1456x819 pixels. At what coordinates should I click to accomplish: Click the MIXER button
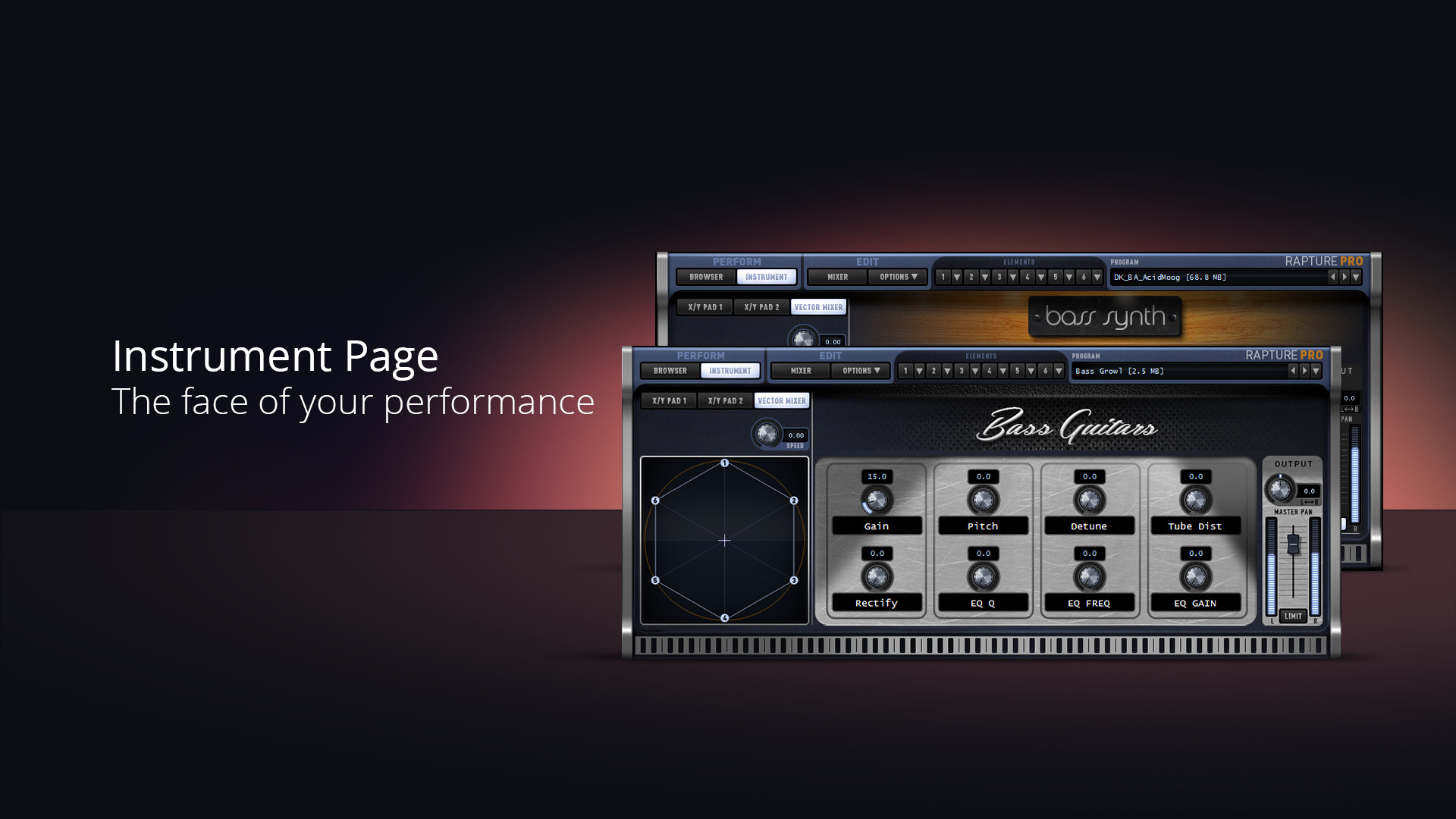pyautogui.click(x=800, y=371)
